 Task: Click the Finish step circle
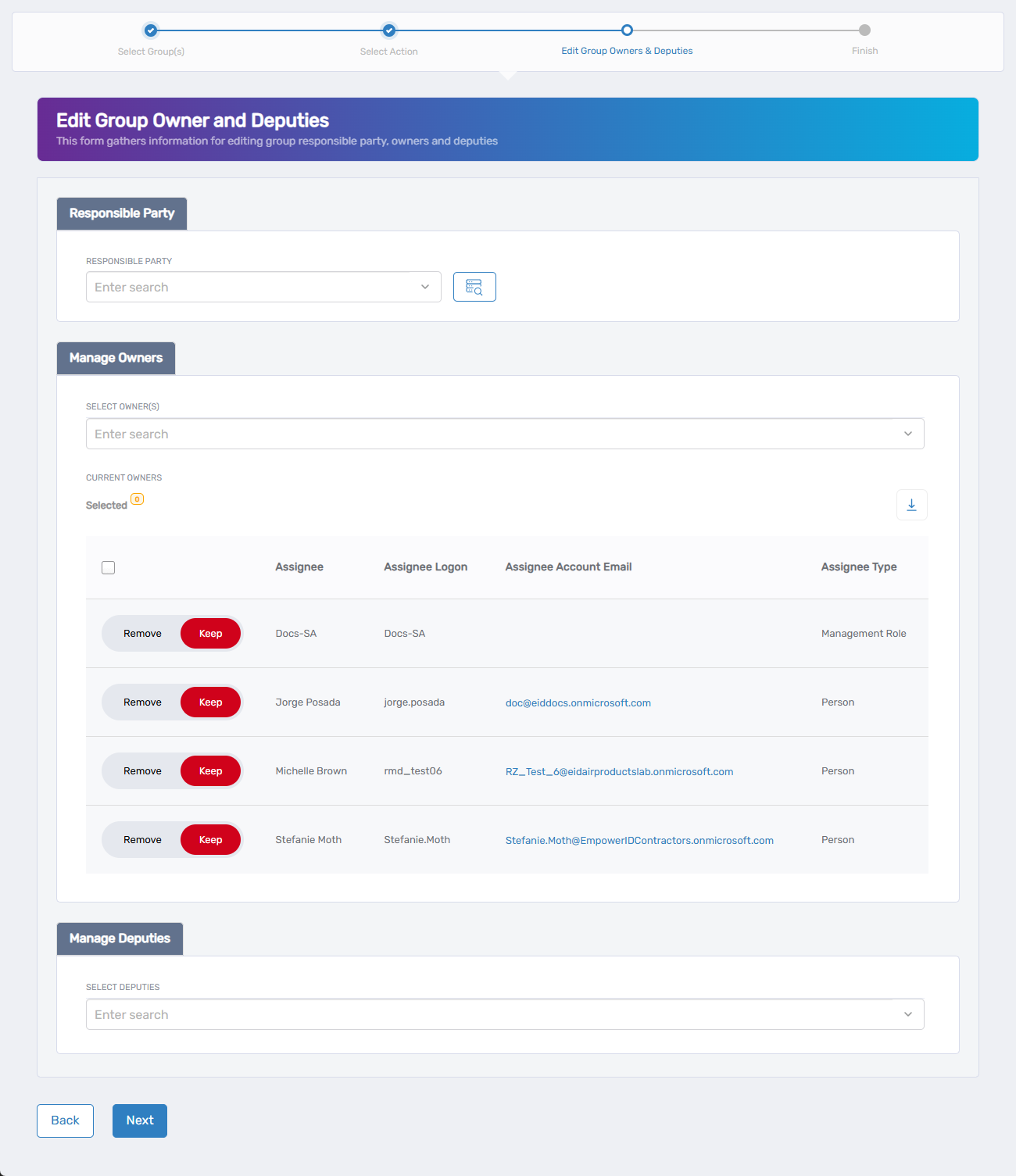pos(864,30)
